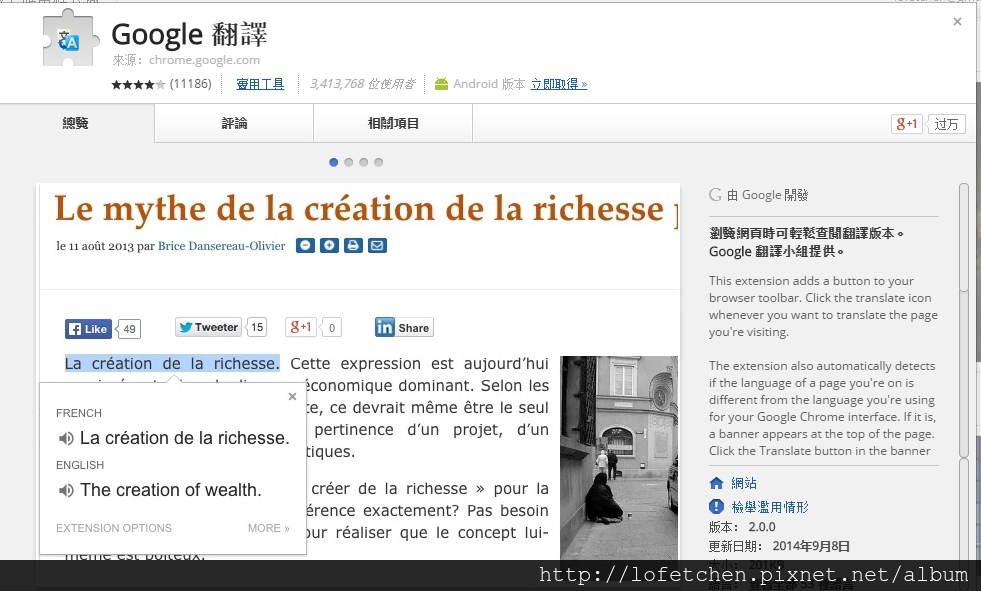Screen dimensions: 981x591
Task: Select the third screenshot carousel dot
Action: click(363, 163)
